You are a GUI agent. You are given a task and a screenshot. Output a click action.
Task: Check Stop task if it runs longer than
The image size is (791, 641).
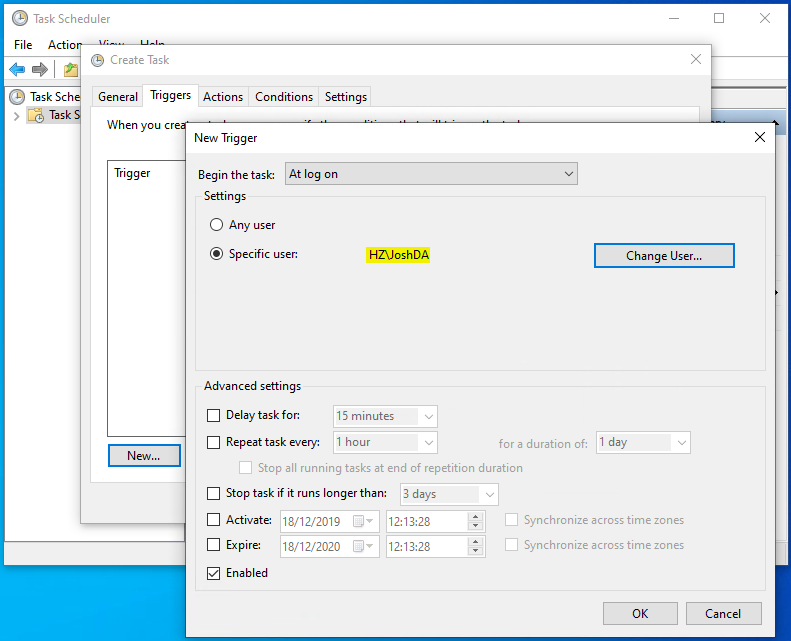[213, 493]
